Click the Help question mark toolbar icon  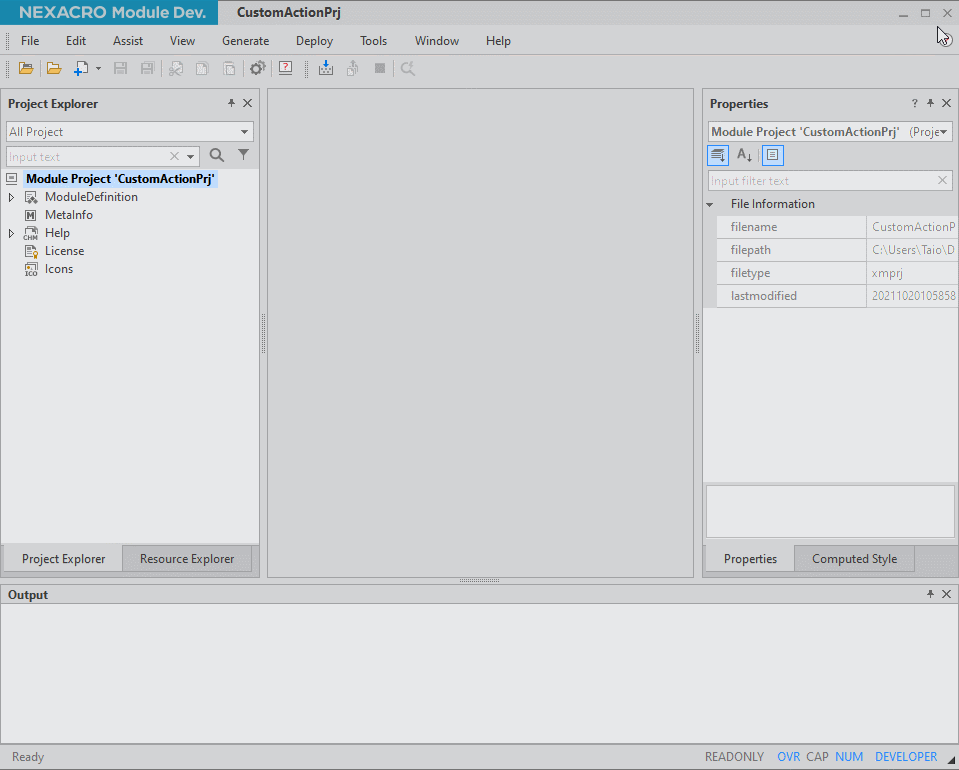click(286, 68)
